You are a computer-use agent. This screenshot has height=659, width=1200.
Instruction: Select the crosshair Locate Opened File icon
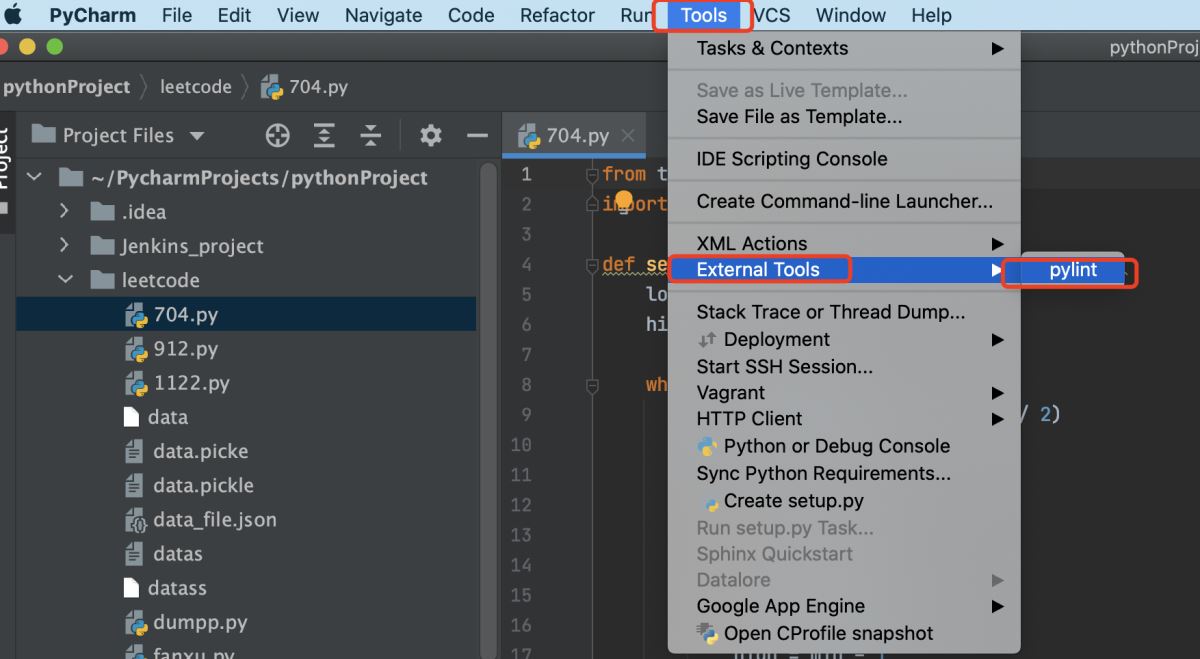coord(277,134)
